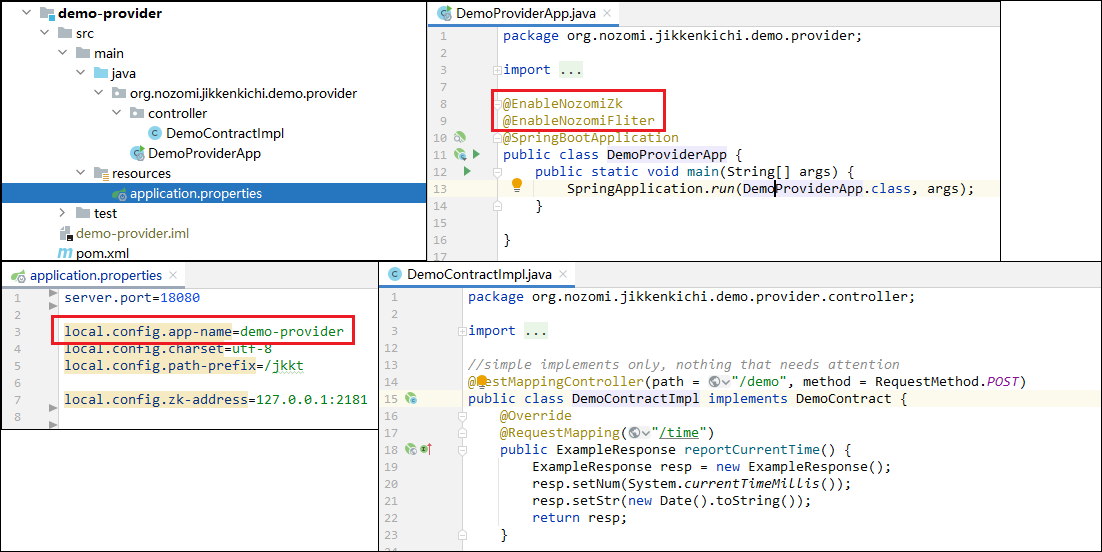
Task: Click Spring gutter icon beside DemoContractImpl class declaration
Action: click(x=412, y=398)
